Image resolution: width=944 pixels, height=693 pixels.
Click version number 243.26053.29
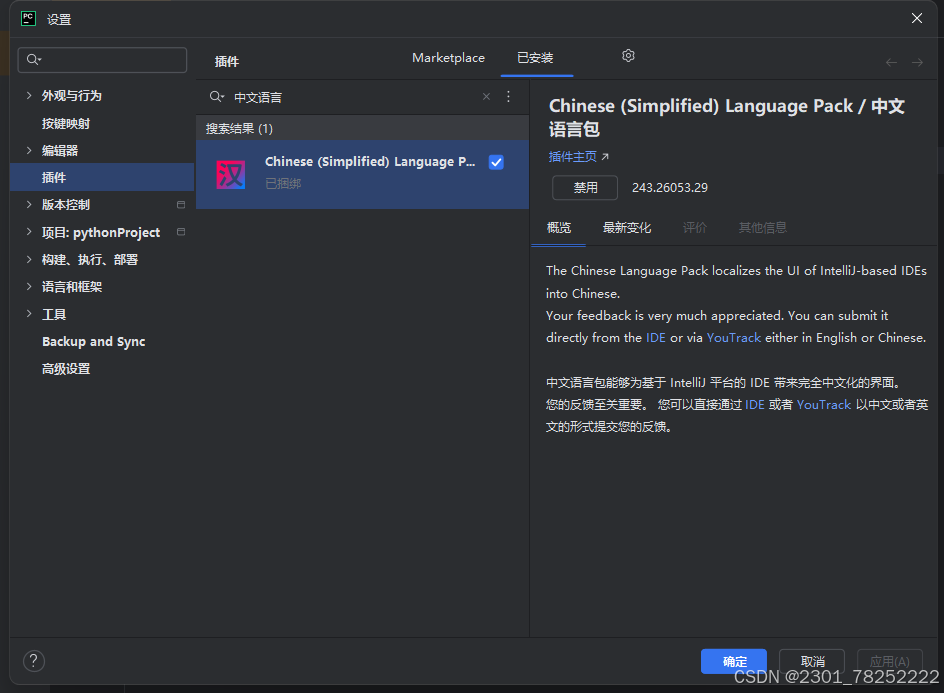(669, 187)
